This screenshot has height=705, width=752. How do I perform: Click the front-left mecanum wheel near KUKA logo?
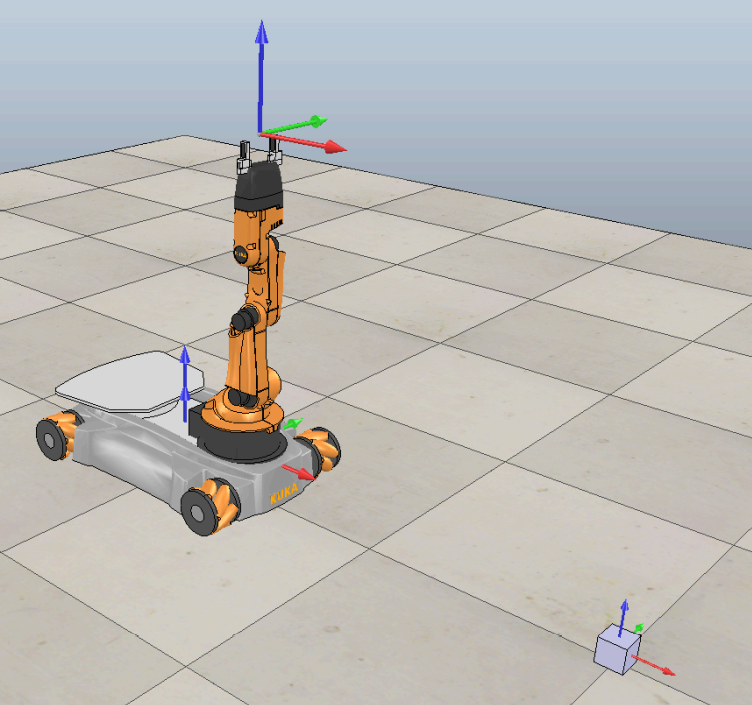[x=210, y=506]
